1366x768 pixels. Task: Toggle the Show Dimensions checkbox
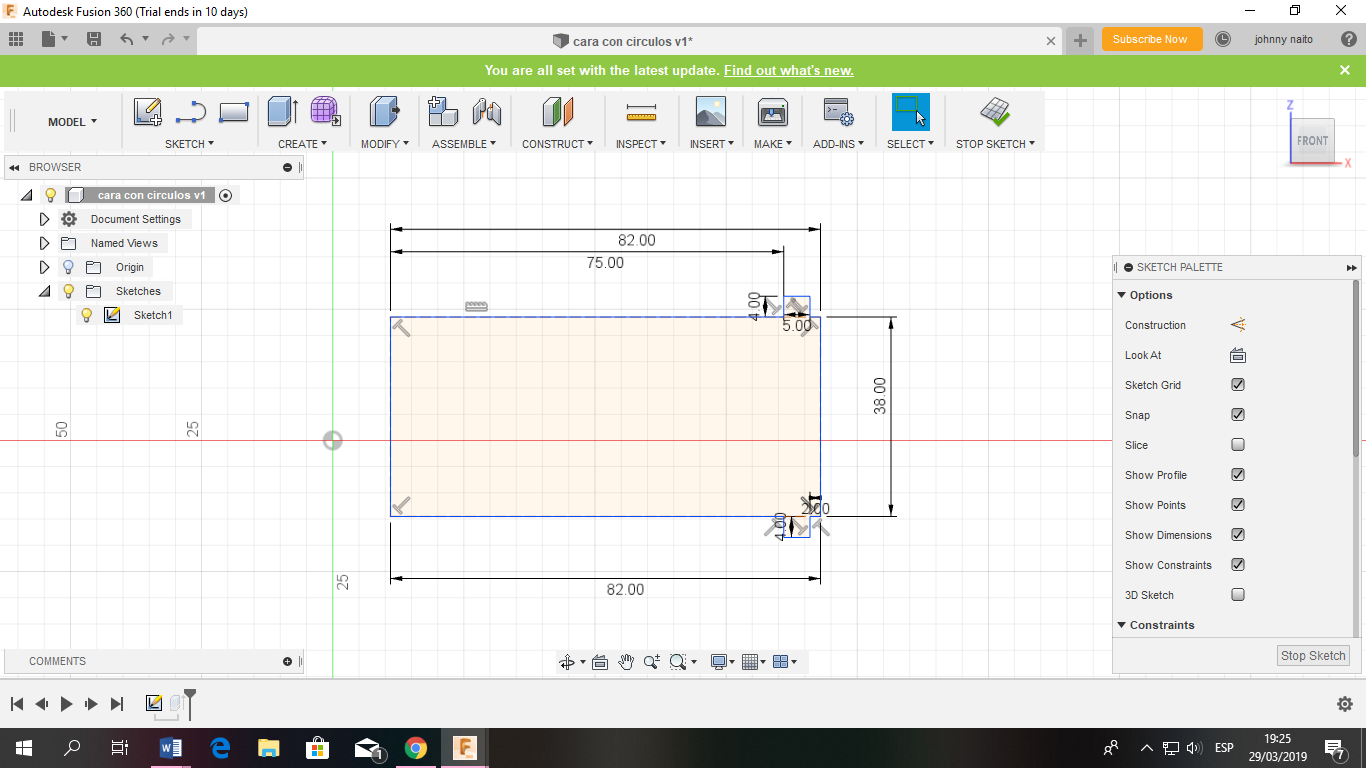pos(1238,535)
